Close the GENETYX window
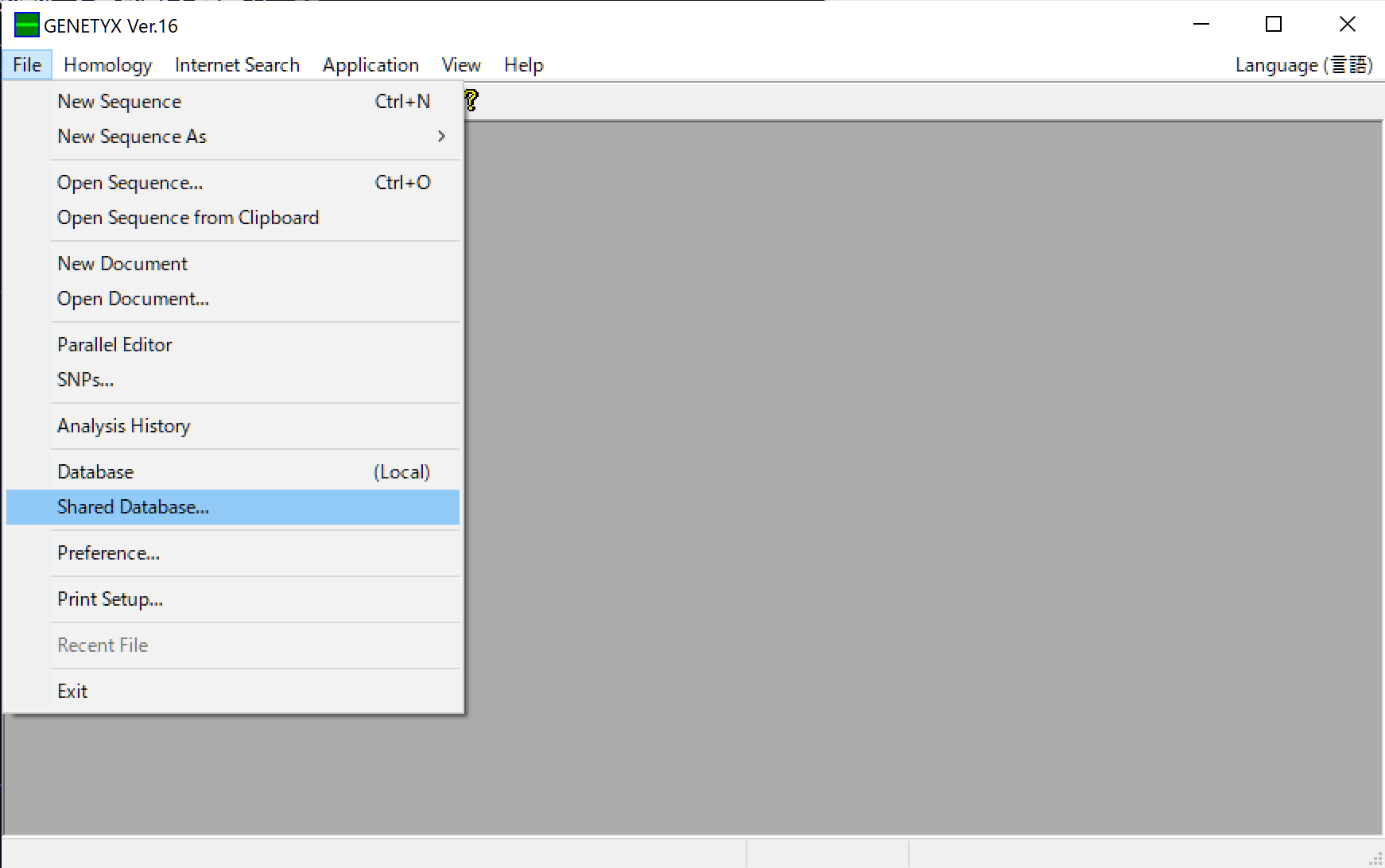This screenshot has height=868, width=1385. click(1347, 25)
